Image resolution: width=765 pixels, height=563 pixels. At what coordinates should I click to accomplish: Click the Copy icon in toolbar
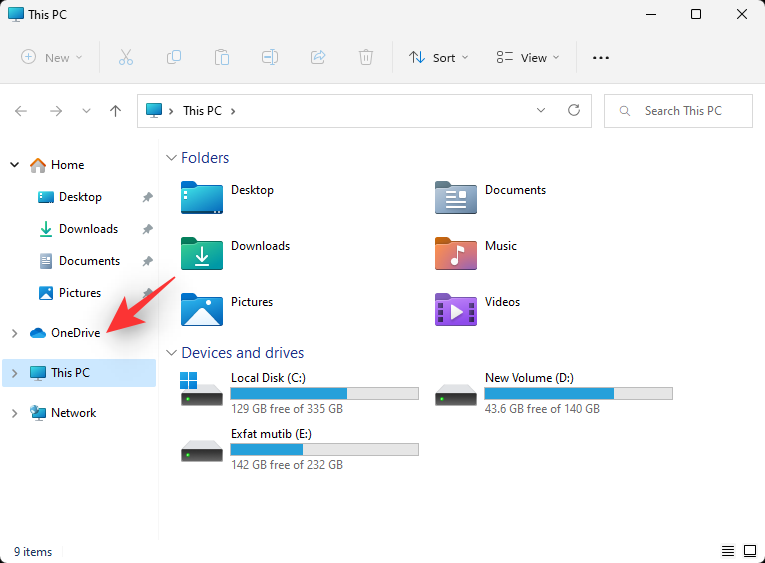click(174, 57)
